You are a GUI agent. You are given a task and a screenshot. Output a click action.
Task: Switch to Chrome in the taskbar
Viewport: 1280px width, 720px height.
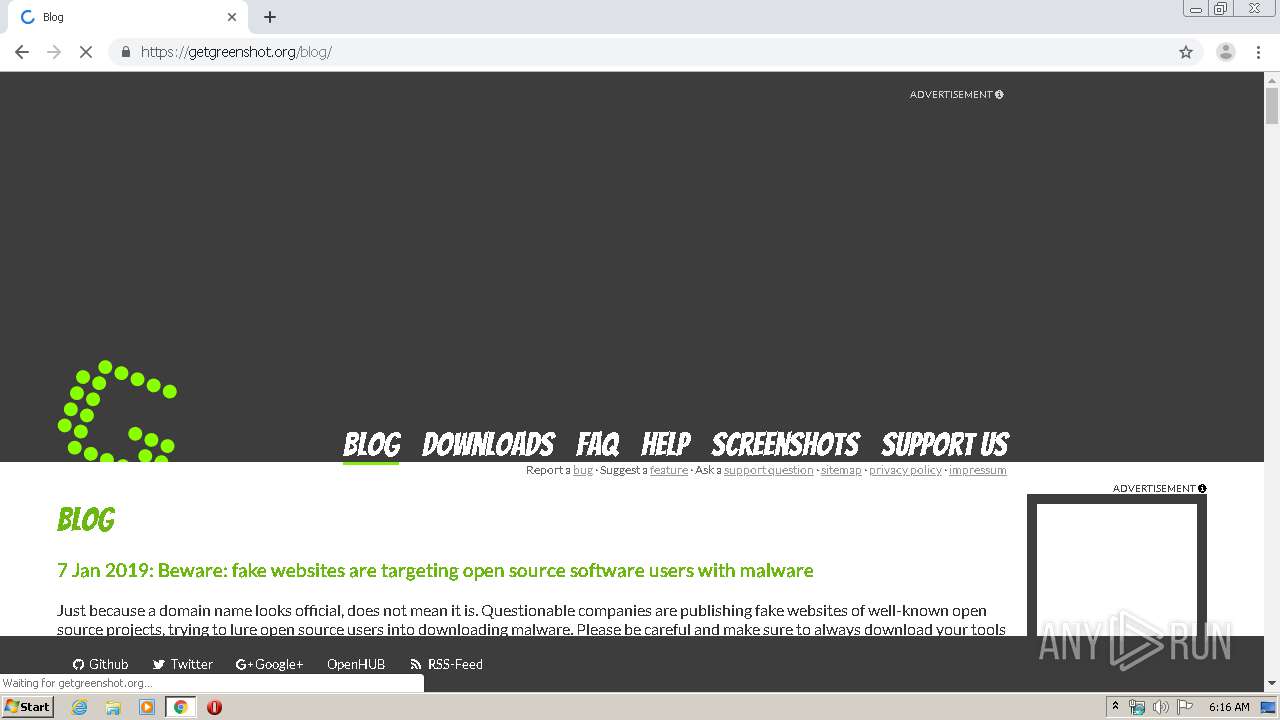point(180,707)
